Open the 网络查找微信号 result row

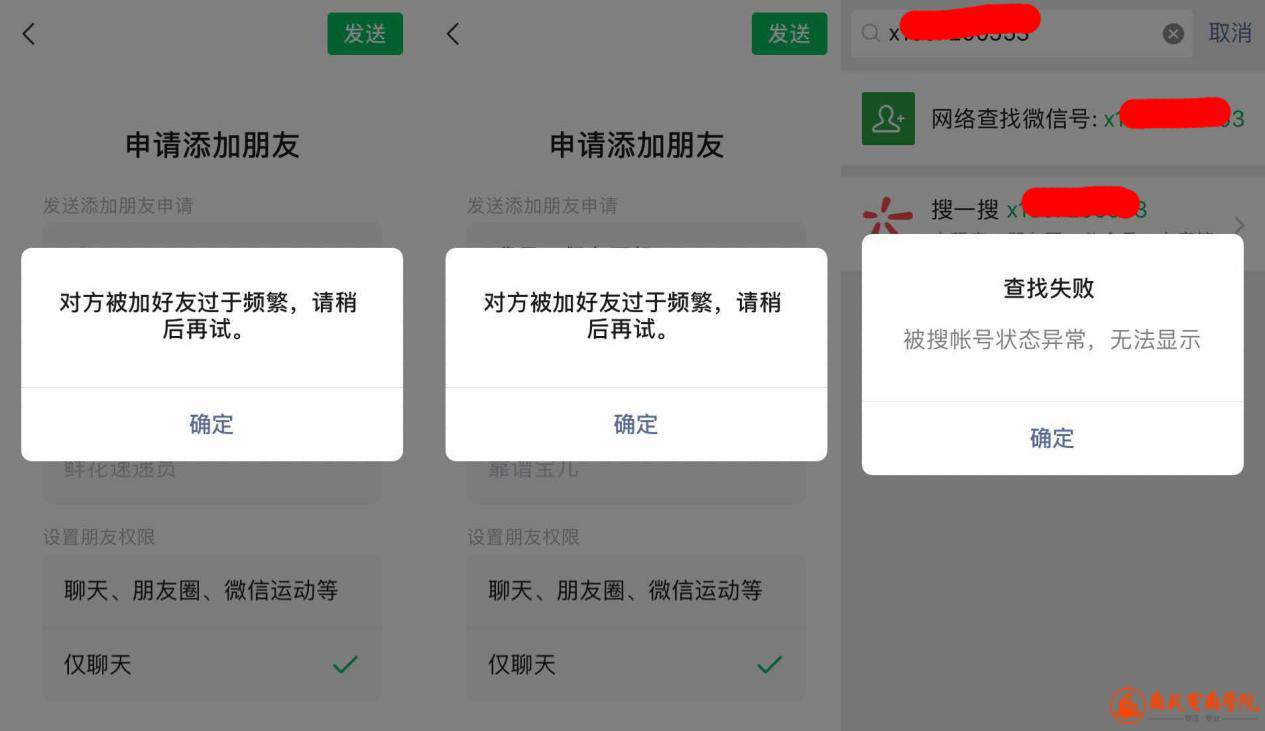tap(1053, 119)
